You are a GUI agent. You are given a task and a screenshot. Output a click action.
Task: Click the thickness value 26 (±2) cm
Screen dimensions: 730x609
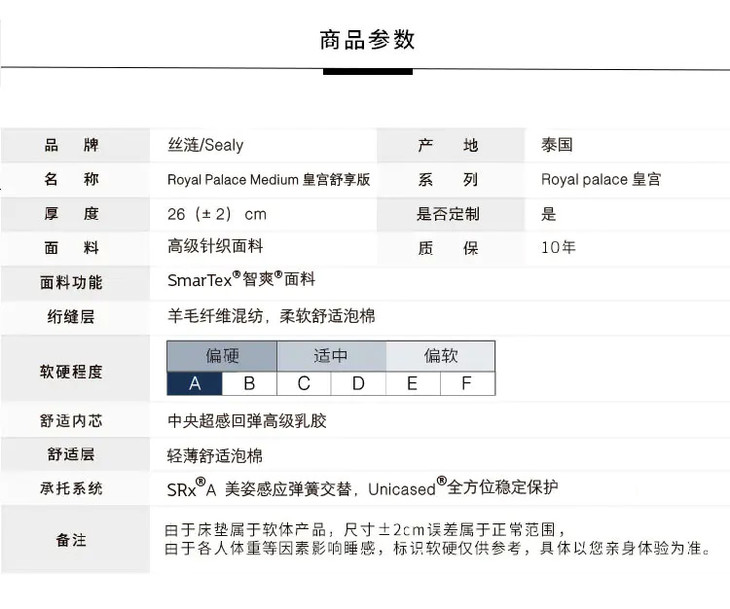pos(217,214)
